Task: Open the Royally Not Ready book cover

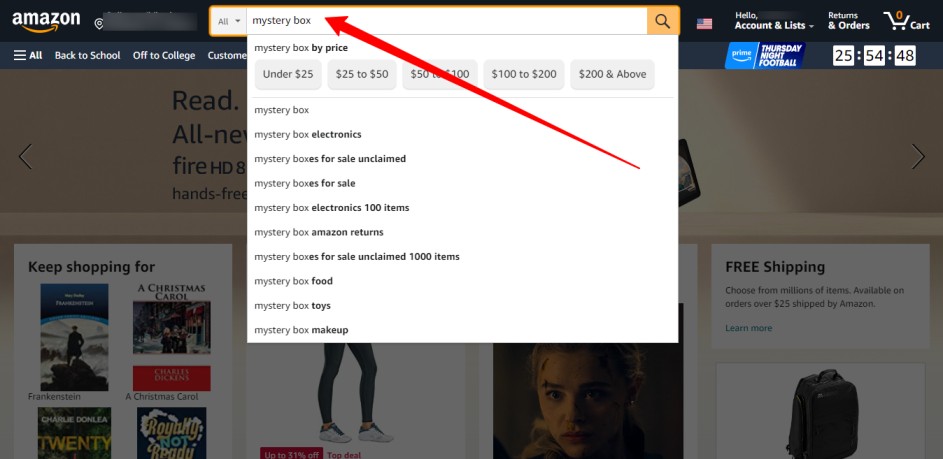Action: pyautogui.click(x=172, y=433)
